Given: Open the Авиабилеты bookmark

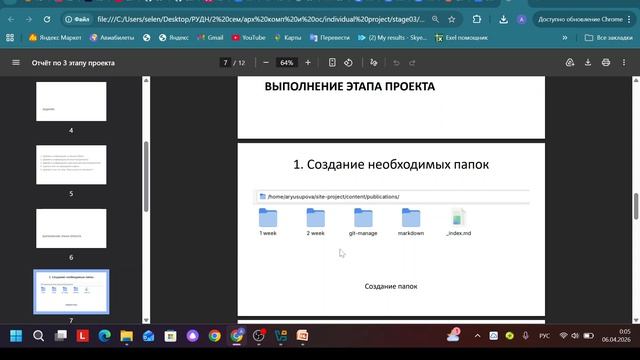Looking at the screenshot, I should point(112,38).
